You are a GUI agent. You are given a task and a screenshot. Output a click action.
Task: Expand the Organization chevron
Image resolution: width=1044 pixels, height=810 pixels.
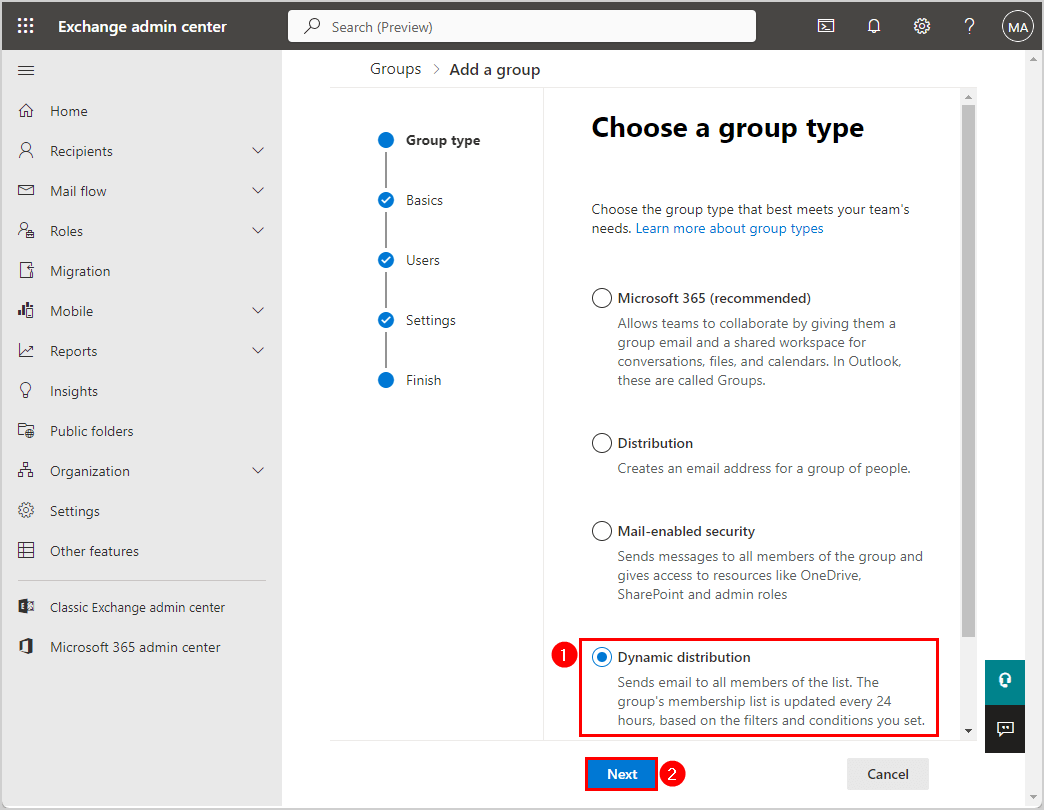[258, 470]
